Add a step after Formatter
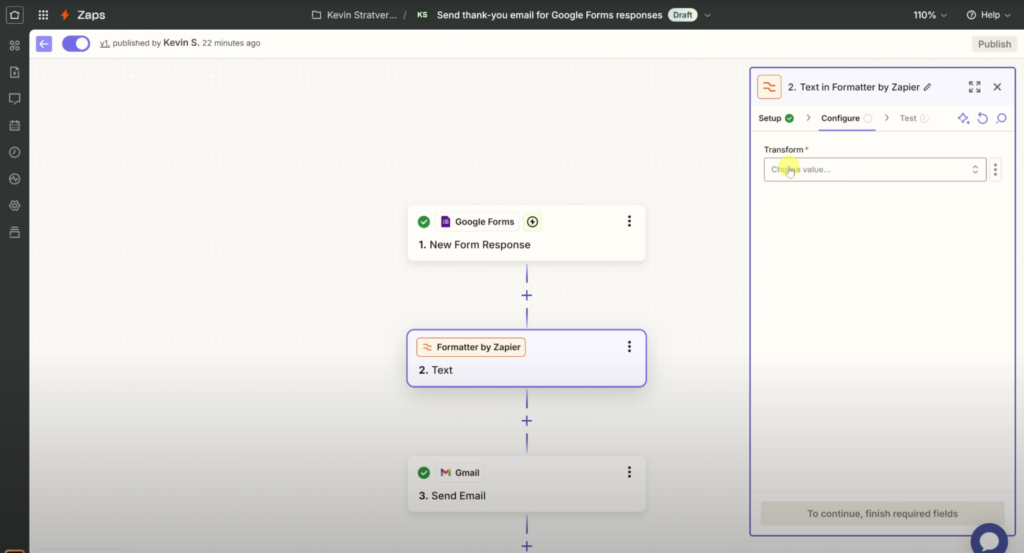Screen dimensions: 1024x553 [526, 420]
